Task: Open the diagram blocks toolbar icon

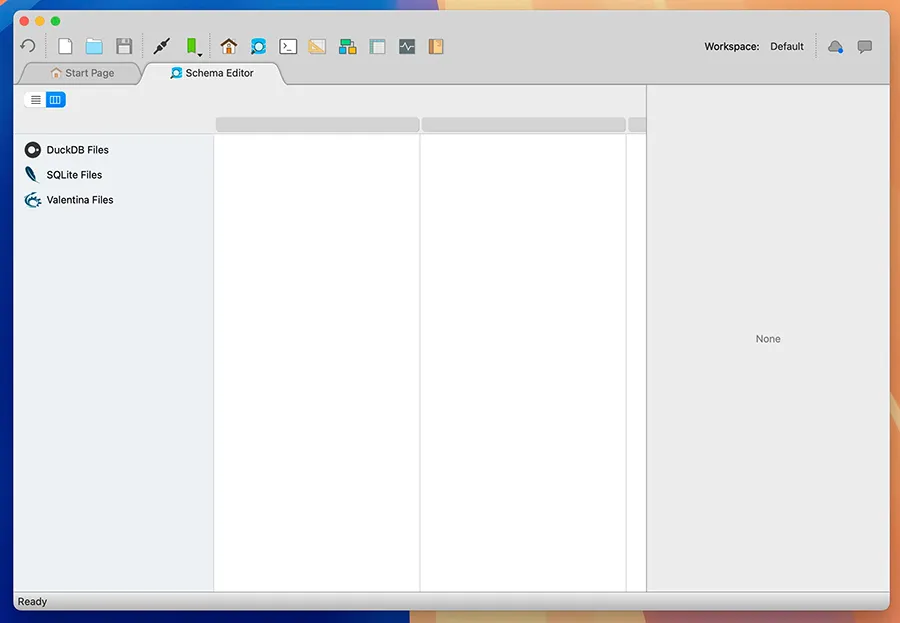Action: [347, 46]
